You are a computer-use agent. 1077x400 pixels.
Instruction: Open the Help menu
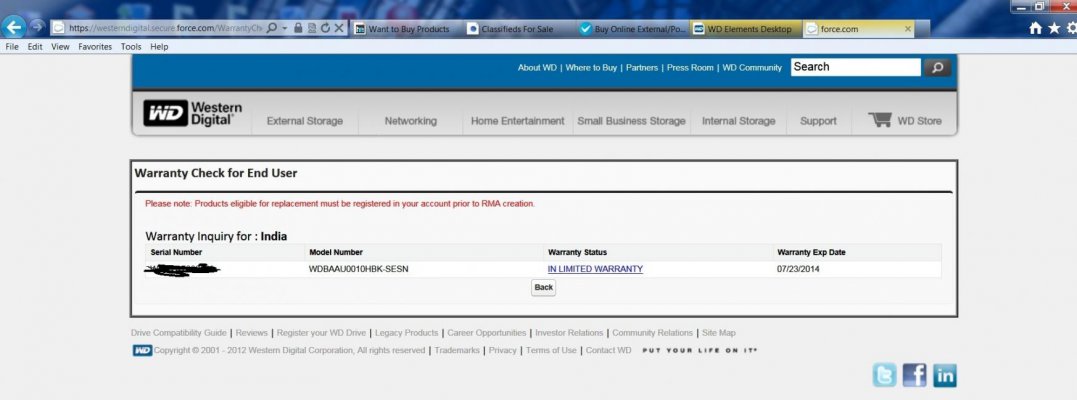tap(159, 47)
